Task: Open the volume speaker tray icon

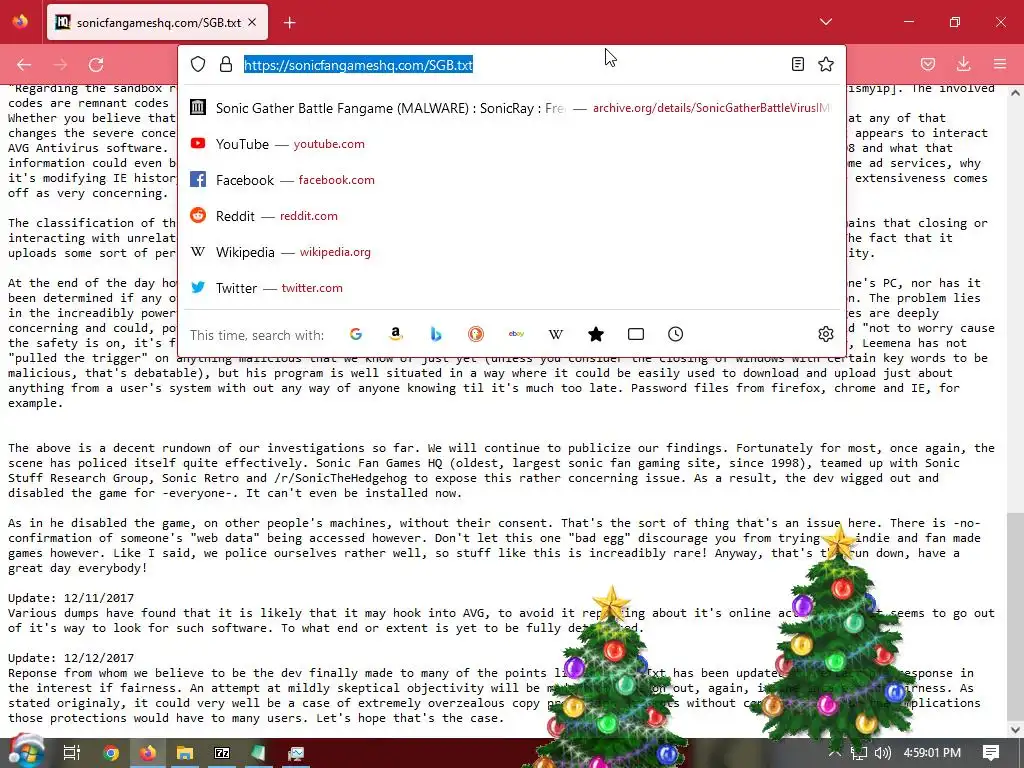Action: pos(883,753)
